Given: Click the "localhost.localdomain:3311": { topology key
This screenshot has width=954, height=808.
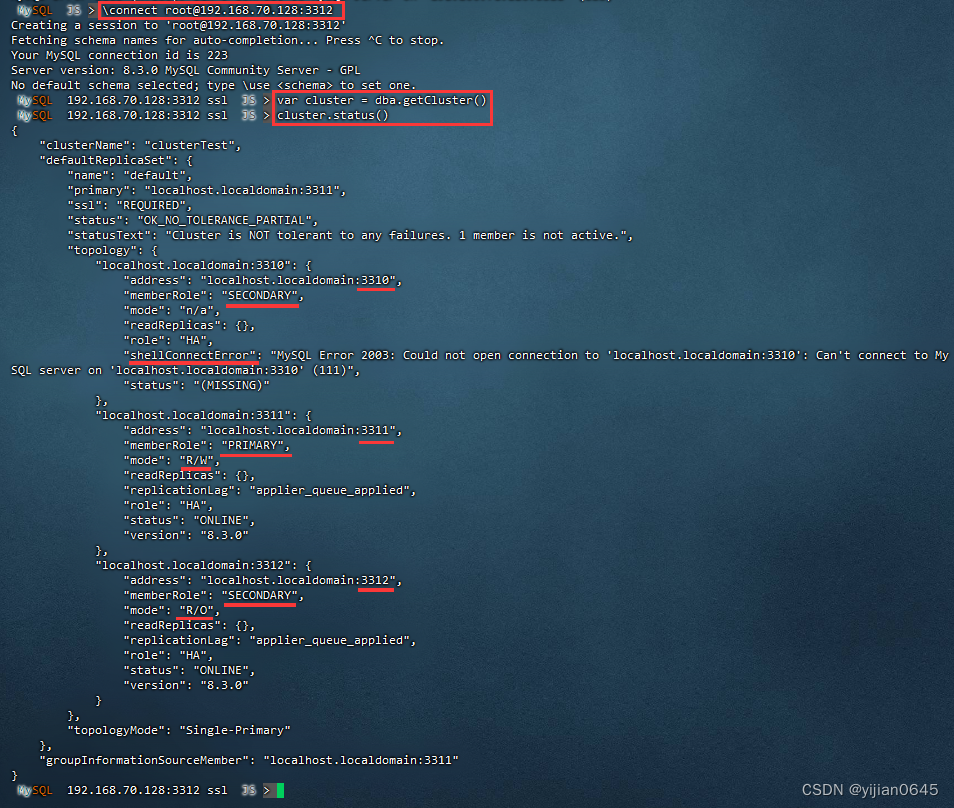Looking at the screenshot, I should pyautogui.click(x=203, y=416).
